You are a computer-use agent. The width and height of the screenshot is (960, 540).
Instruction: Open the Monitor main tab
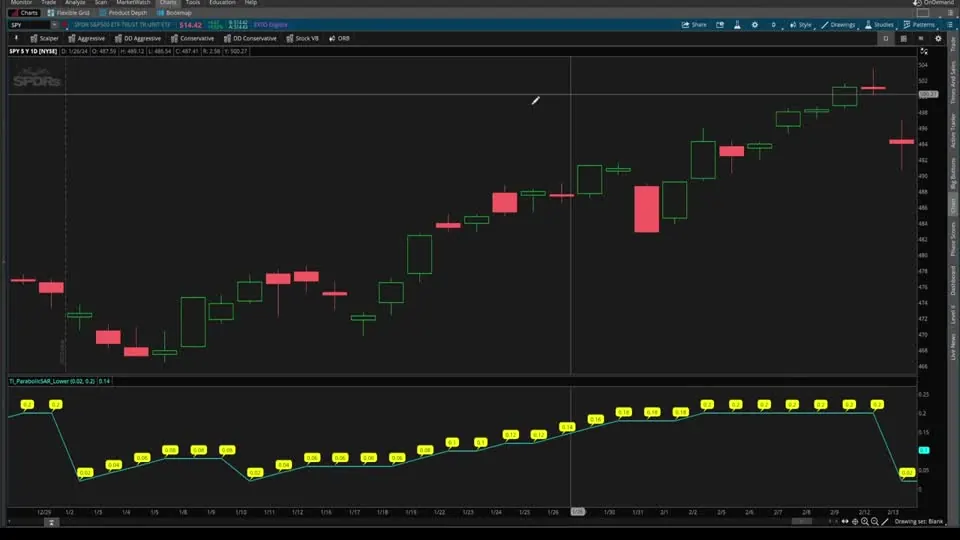(x=21, y=2)
